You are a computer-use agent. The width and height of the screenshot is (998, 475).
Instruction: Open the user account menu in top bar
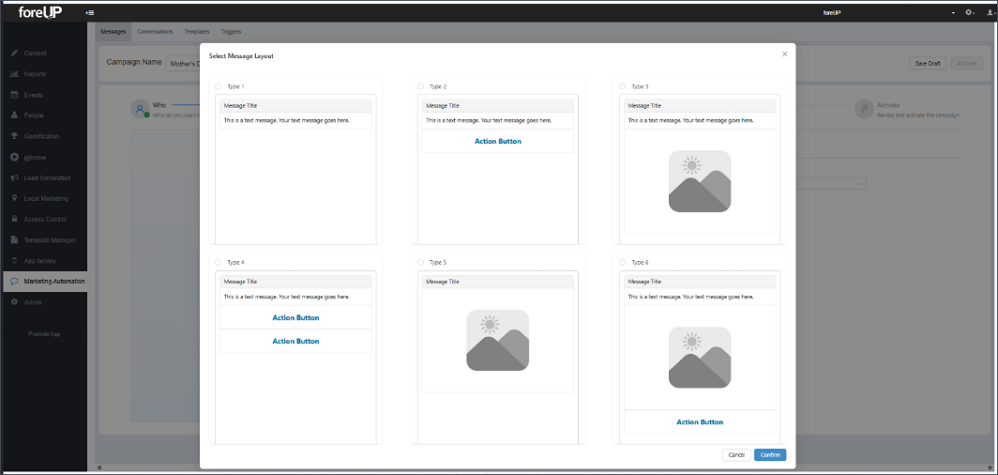[x=990, y=13]
